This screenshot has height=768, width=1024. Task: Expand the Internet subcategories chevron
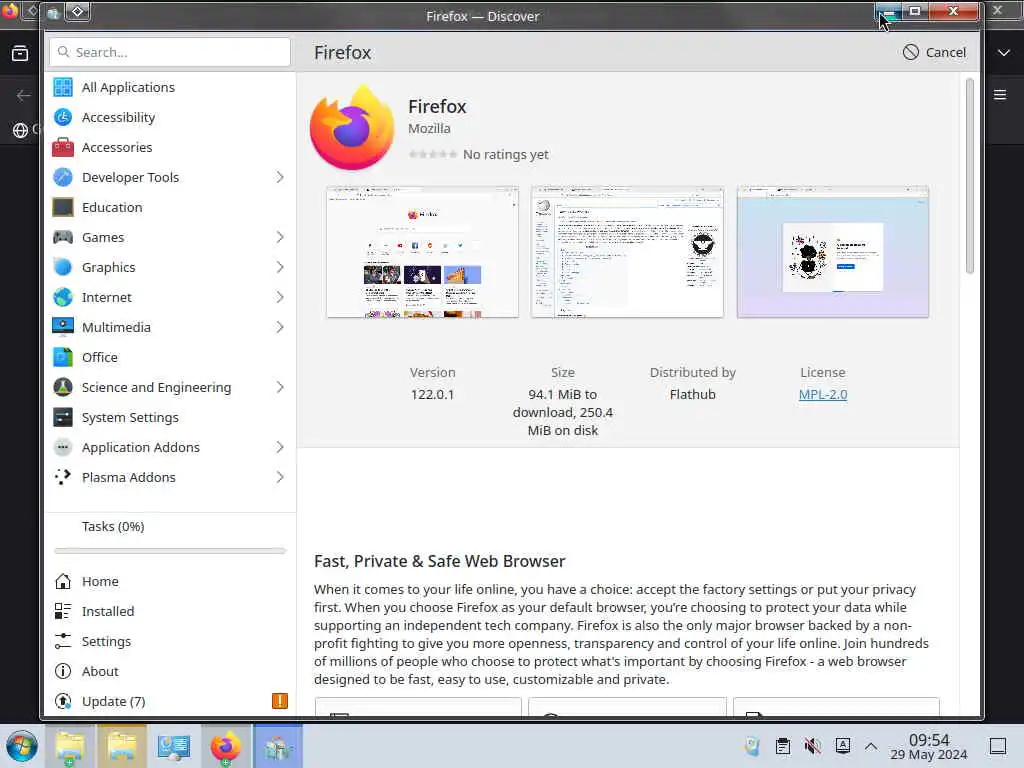pos(280,297)
